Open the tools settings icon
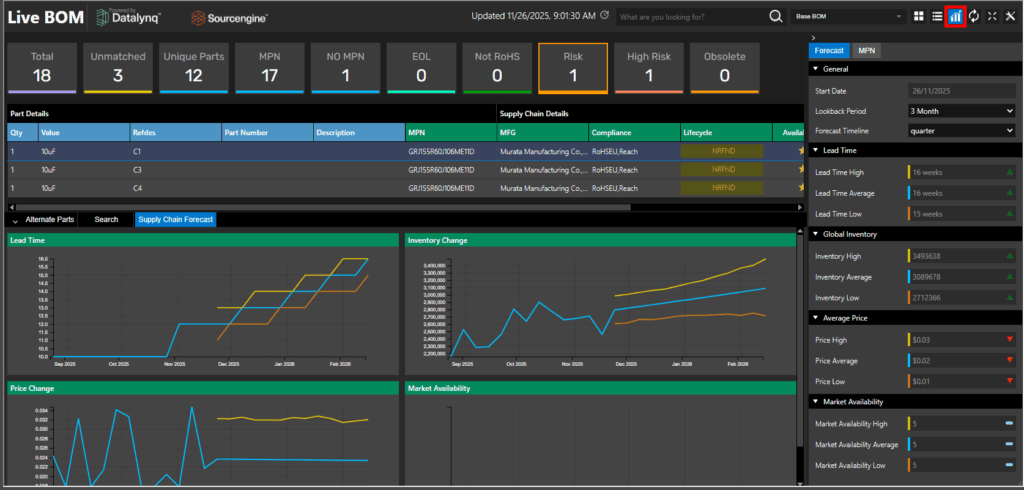This screenshot has width=1024, height=490. coord(1009,17)
